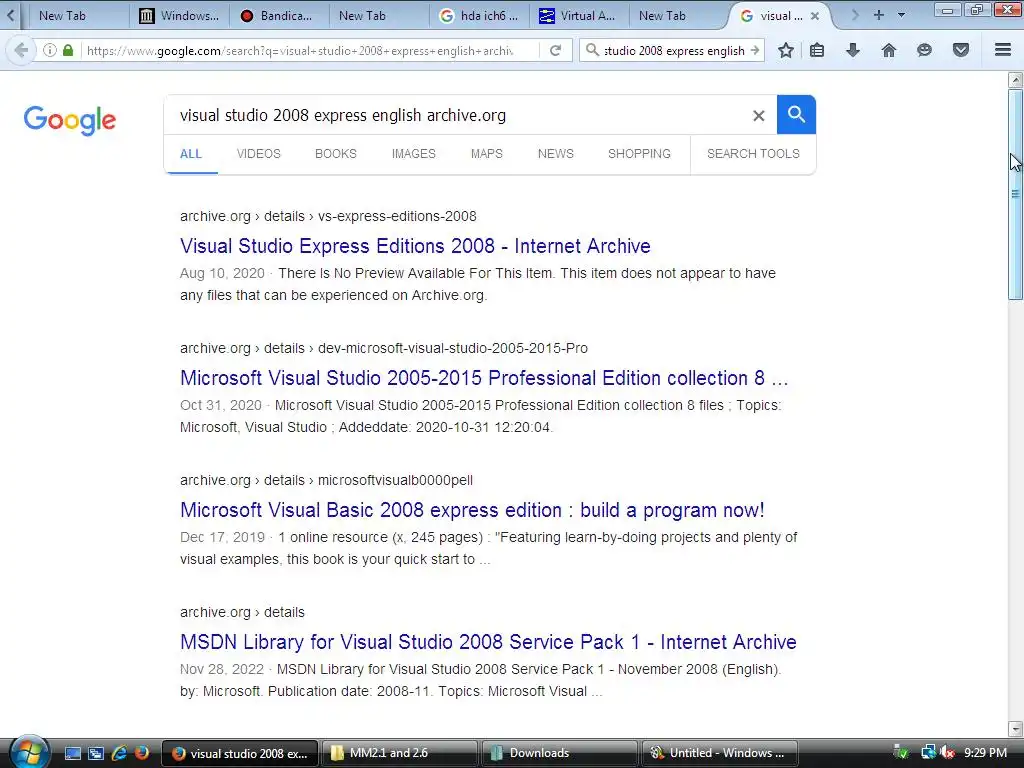Click the vertical scrollbar thumb
Image resolution: width=1024 pixels, height=768 pixels.
(x=1015, y=194)
